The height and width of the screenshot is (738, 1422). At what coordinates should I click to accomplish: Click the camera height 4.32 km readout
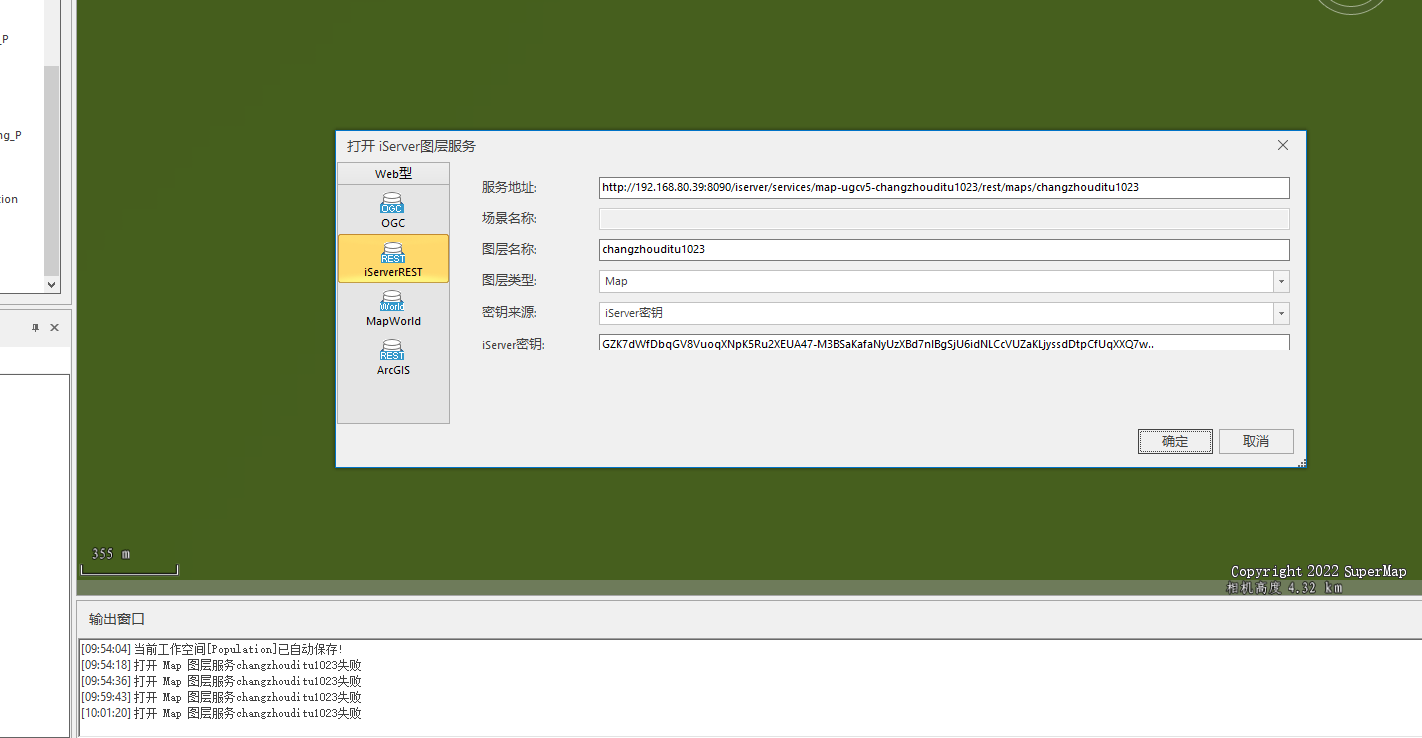point(1284,588)
